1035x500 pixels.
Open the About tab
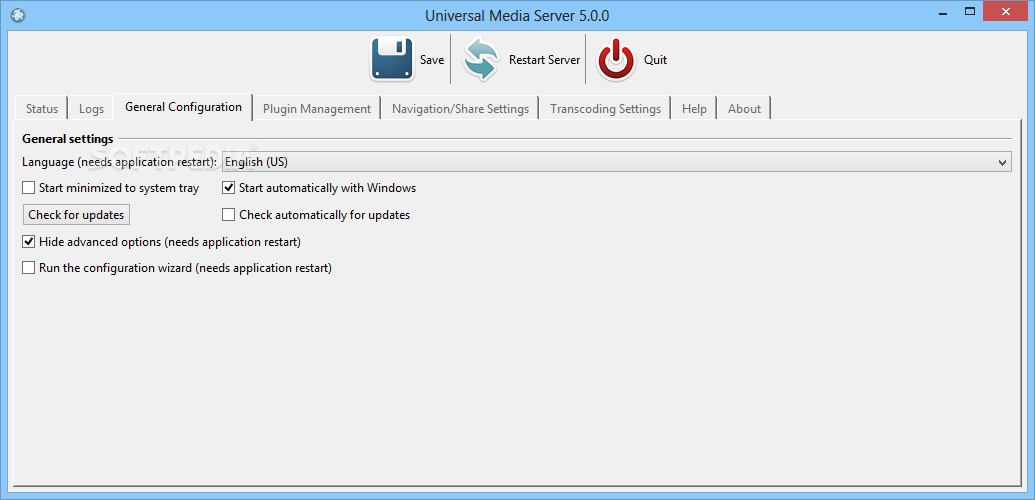pyautogui.click(x=744, y=109)
